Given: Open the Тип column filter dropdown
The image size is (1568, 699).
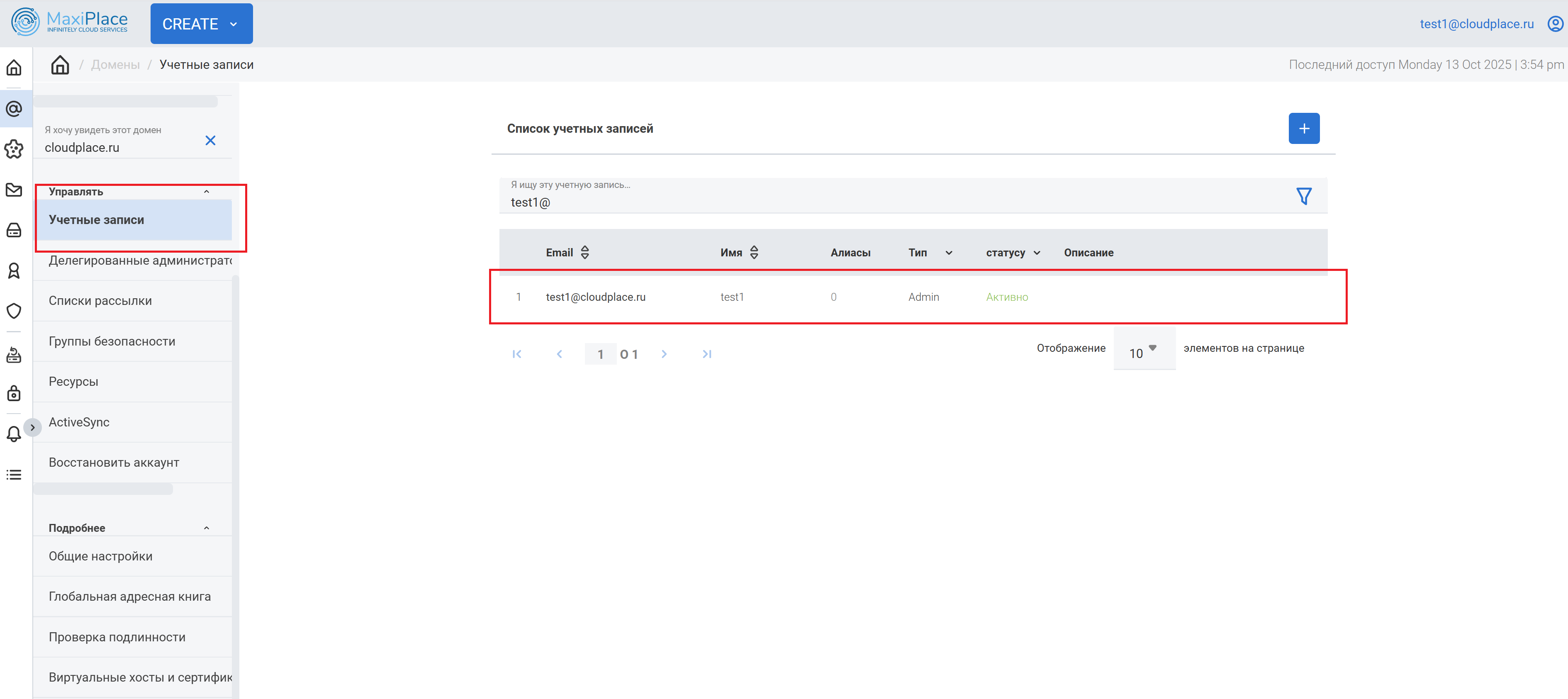Looking at the screenshot, I should tap(948, 253).
